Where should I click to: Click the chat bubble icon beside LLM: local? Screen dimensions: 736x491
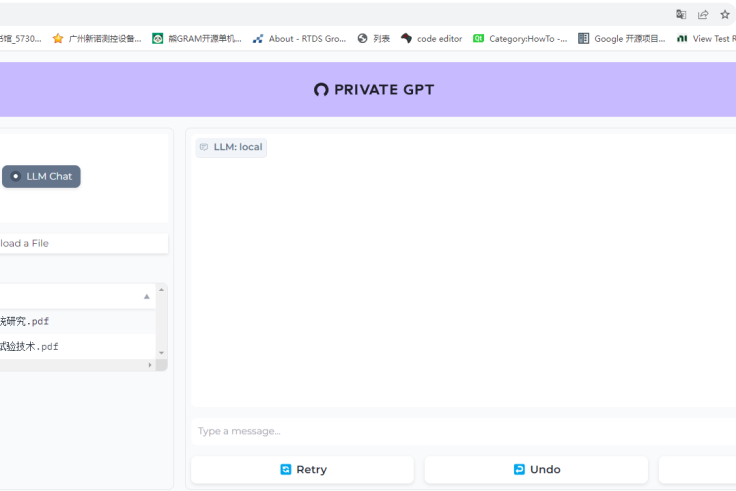coord(204,147)
